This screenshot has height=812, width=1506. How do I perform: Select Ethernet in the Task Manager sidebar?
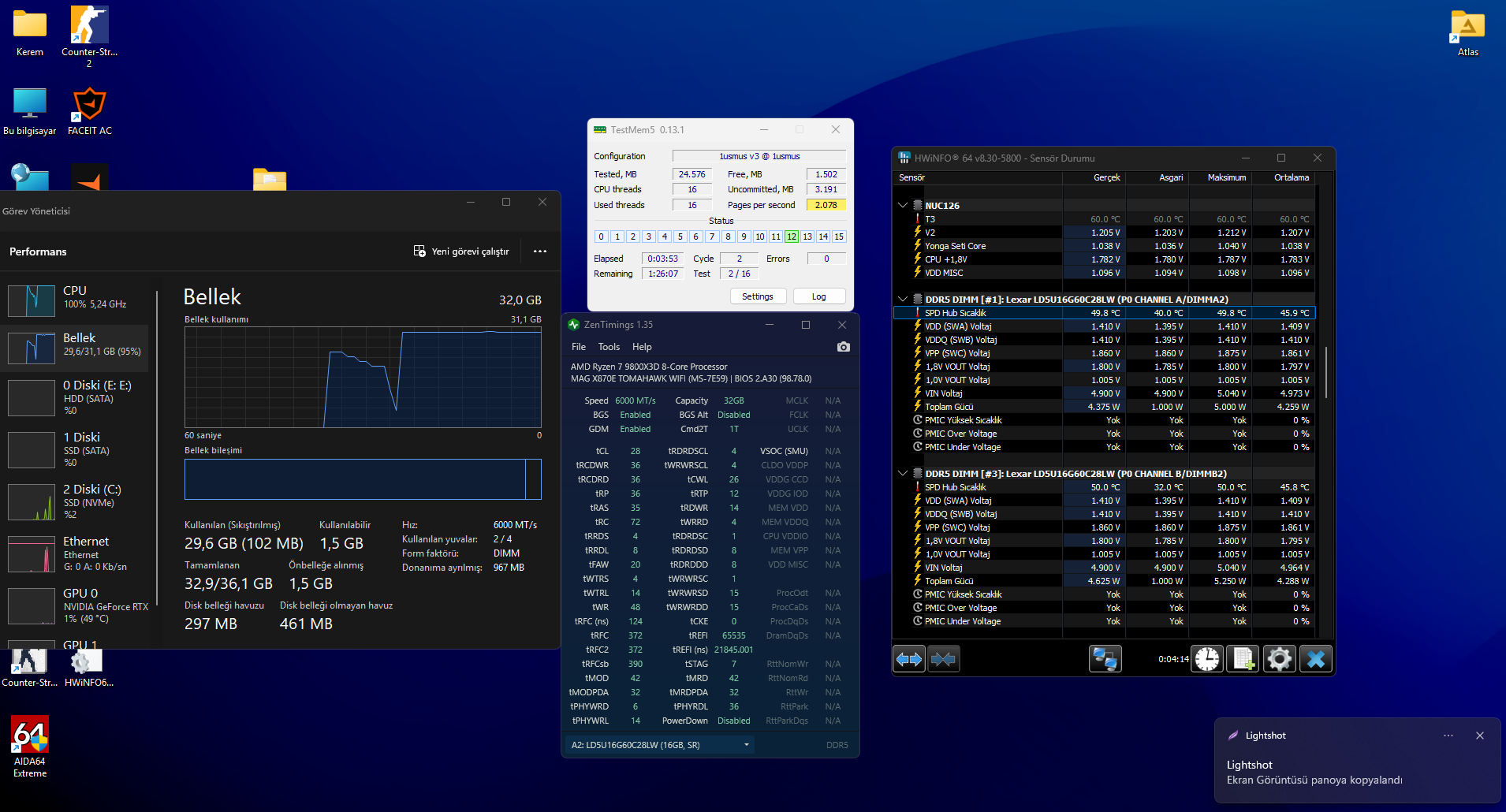(76, 553)
